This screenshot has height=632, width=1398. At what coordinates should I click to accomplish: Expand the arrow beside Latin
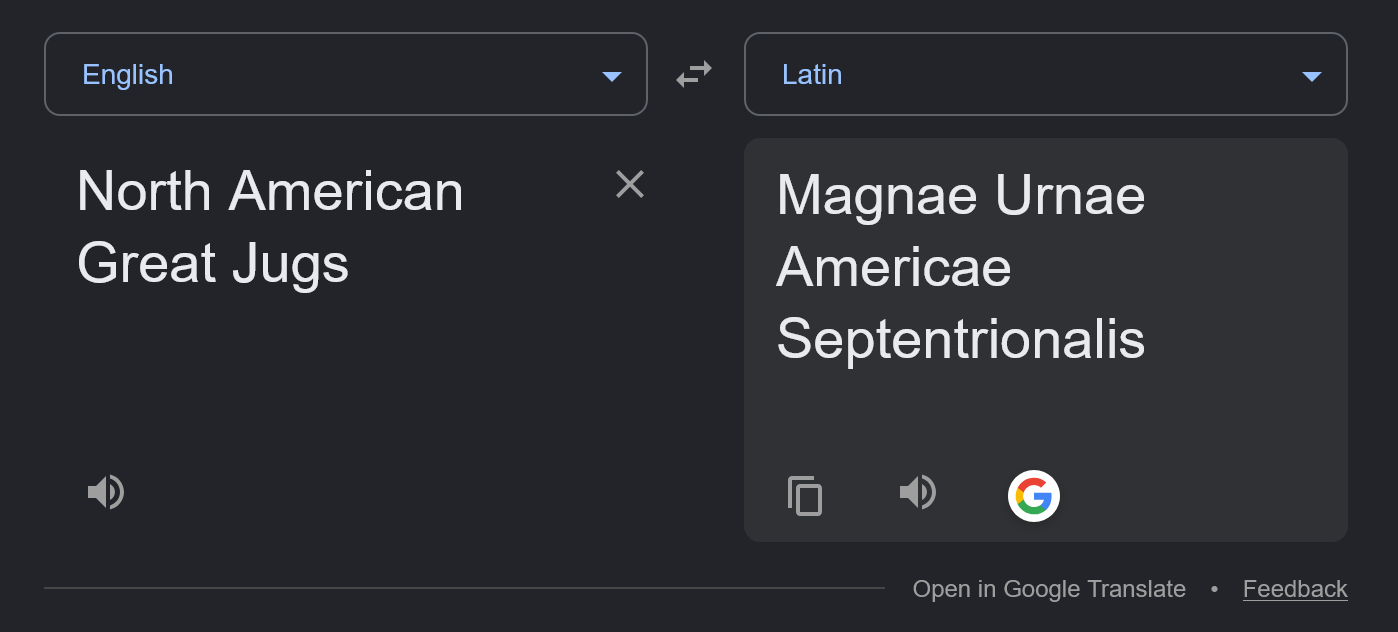1312,77
